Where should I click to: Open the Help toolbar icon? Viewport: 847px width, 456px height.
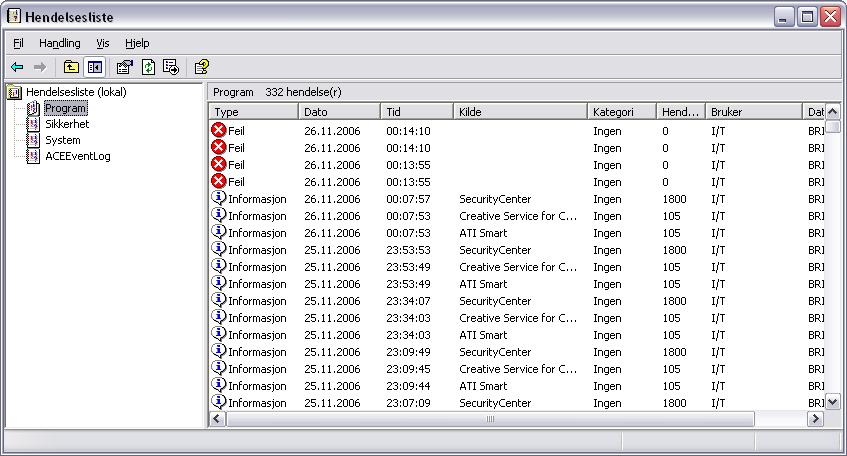(x=201, y=67)
